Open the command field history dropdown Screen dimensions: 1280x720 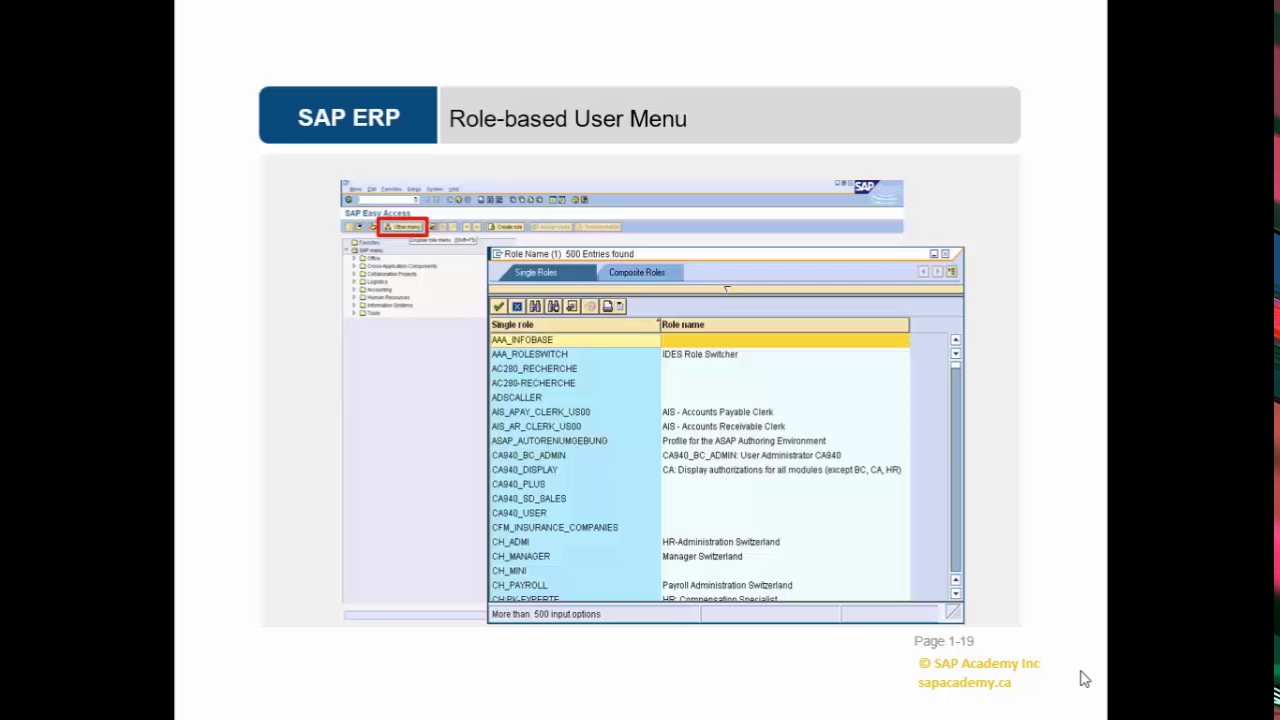pos(416,200)
